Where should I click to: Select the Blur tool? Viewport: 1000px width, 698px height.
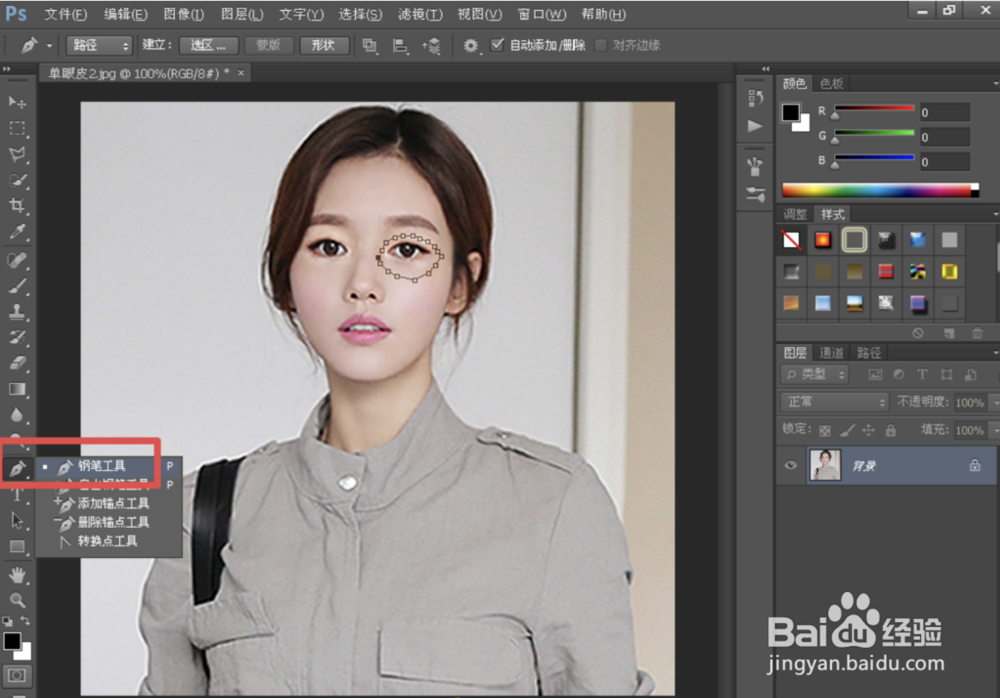coord(17,415)
